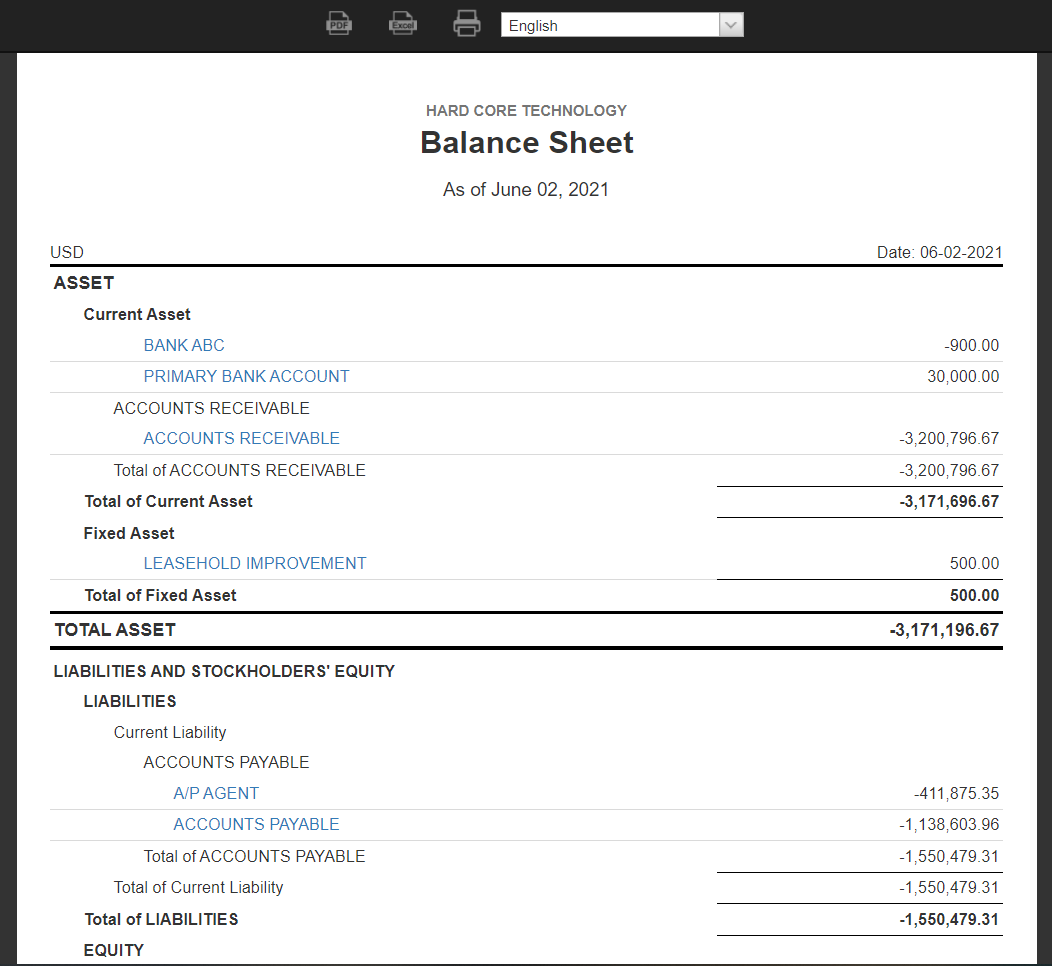Image resolution: width=1052 pixels, height=966 pixels.
Task: Open the PRIMARY BANK ACCOUNT link
Action: point(246,376)
